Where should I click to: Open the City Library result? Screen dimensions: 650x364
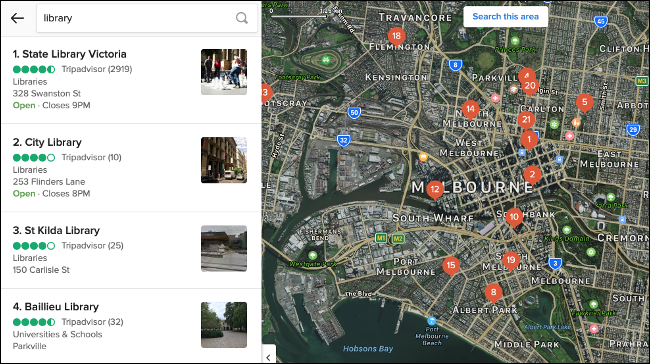131,167
